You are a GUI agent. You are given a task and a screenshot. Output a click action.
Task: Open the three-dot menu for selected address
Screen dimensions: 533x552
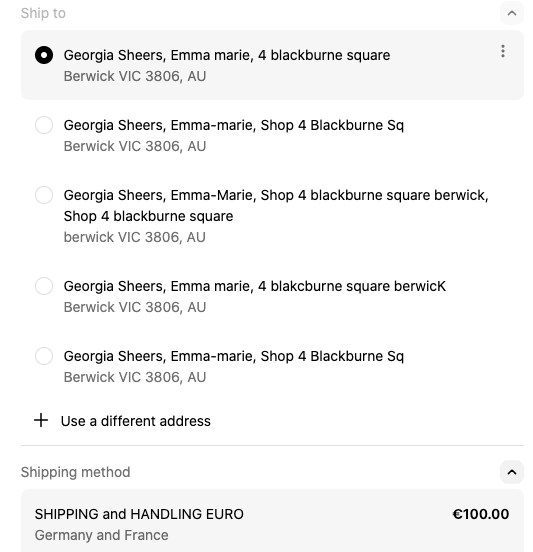(x=503, y=51)
